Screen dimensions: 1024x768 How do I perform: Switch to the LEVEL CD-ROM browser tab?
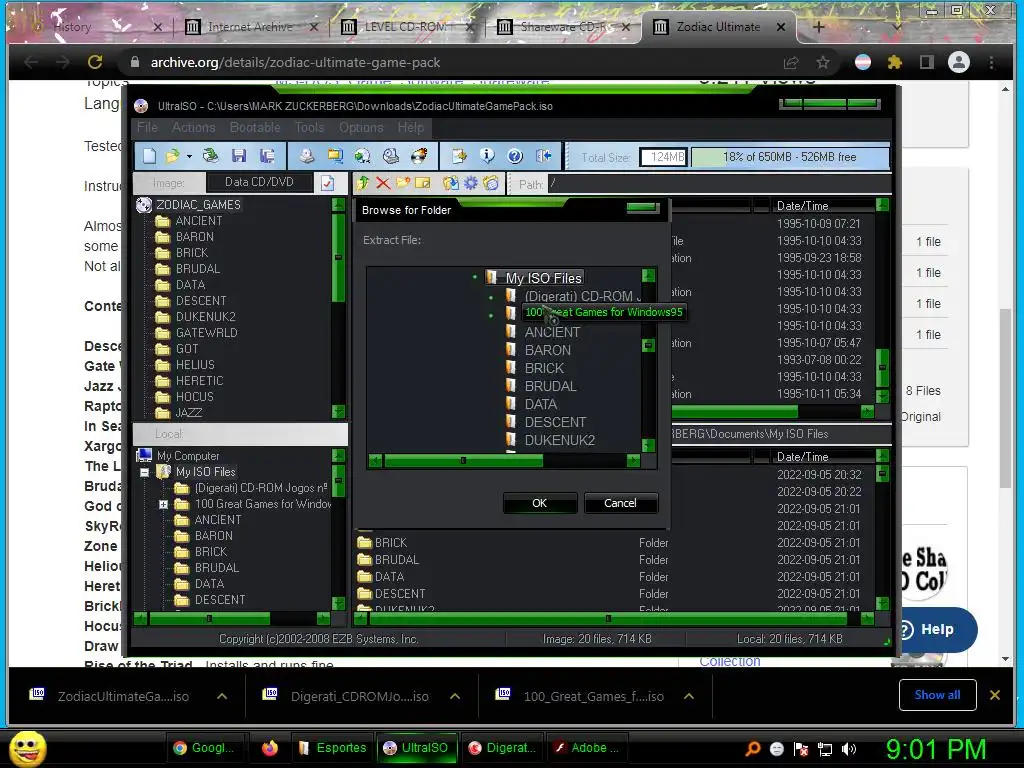[x=405, y=27]
